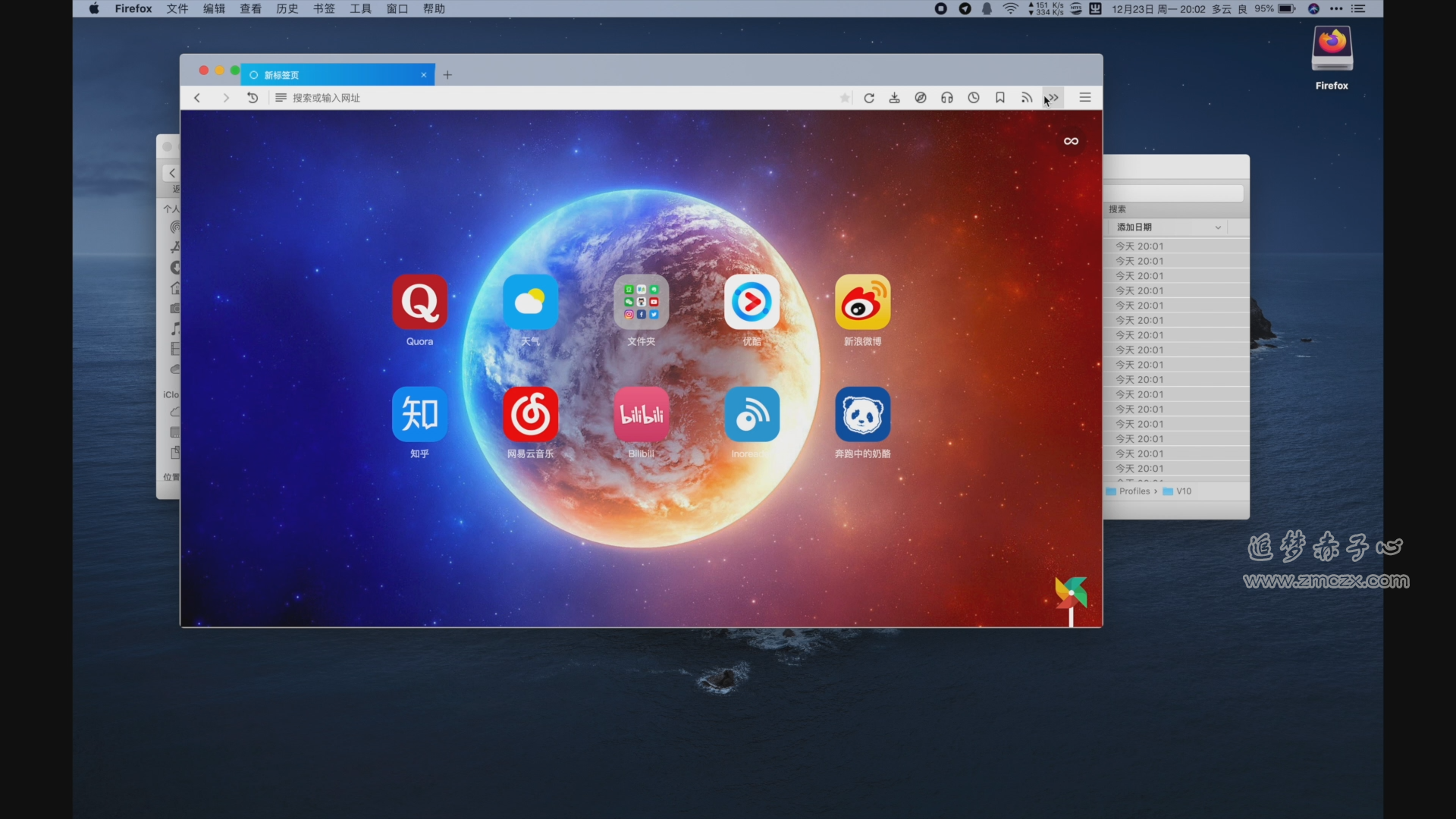Image resolution: width=1456 pixels, height=819 pixels.
Task: Go forward with the browser forward arrow
Action: 225,98
